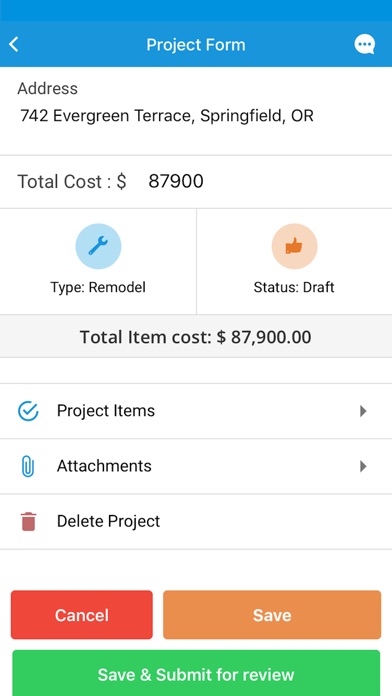
Task: Click the orange Save button
Action: pos(272,615)
